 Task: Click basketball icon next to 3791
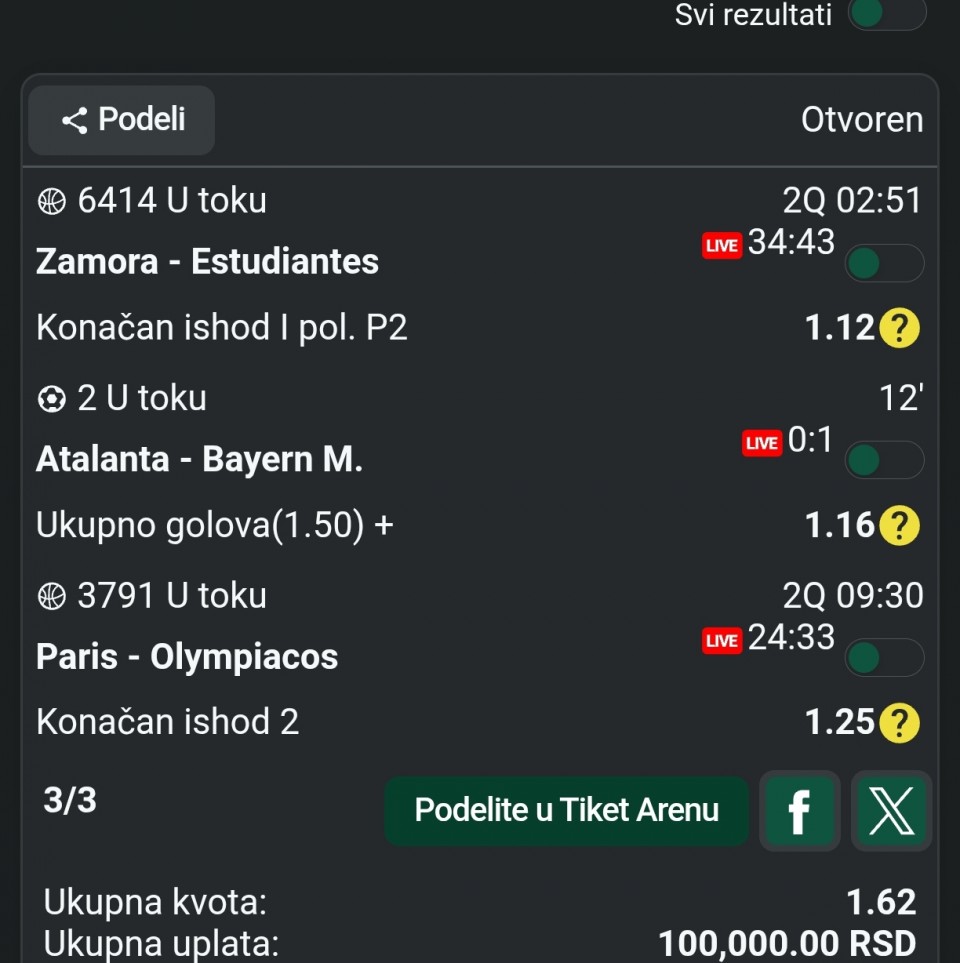[51, 596]
